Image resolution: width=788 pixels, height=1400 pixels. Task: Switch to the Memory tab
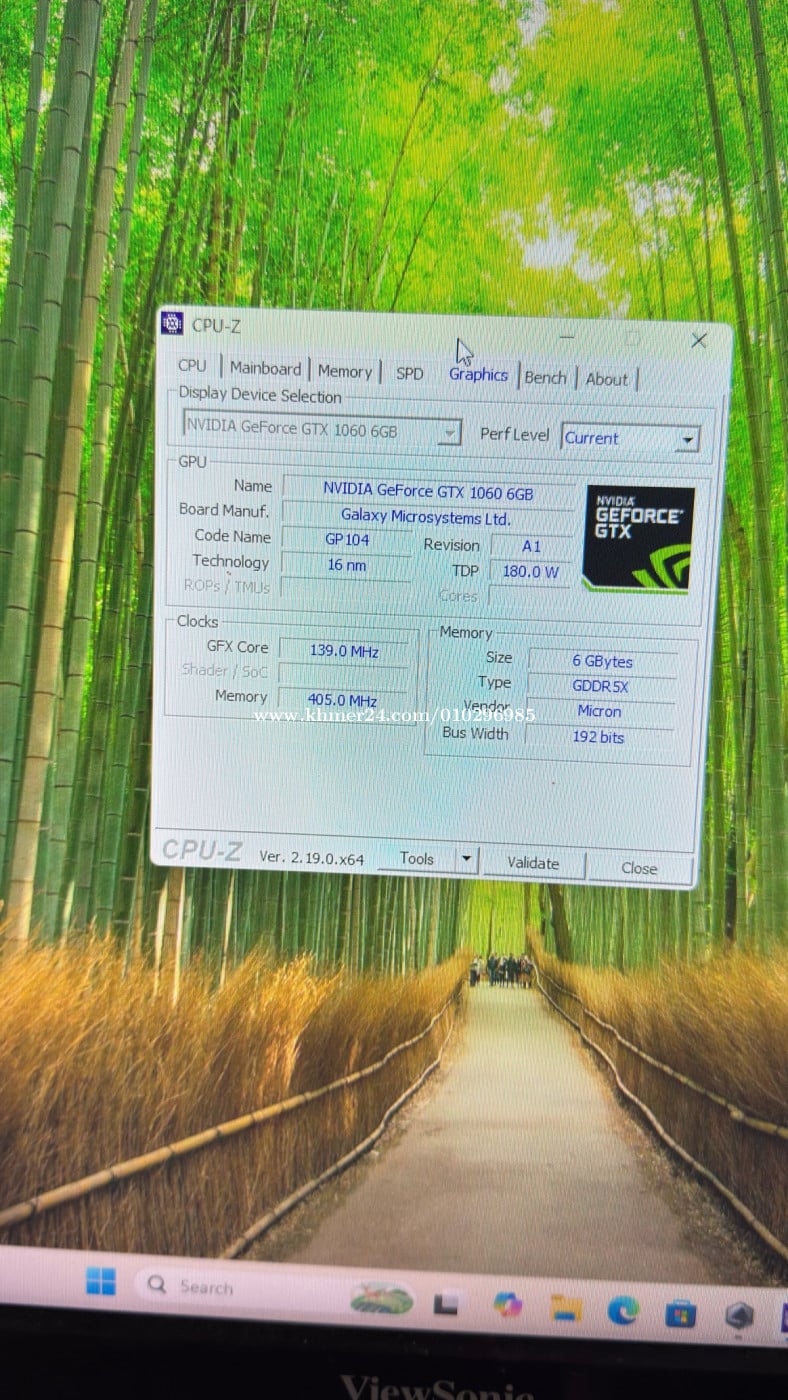coord(345,371)
